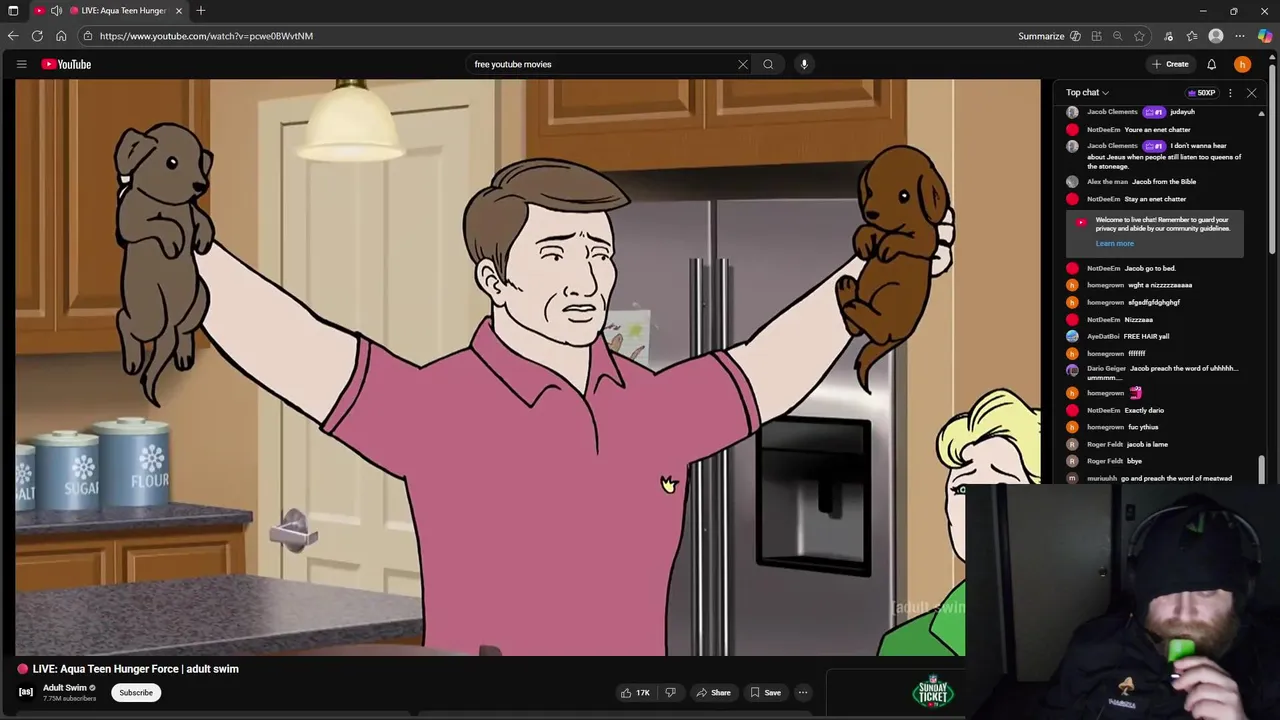This screenshot has width=1280, height=720.
Task: Select chat message 'Exactly dario'
Action: click(1144, 410)
